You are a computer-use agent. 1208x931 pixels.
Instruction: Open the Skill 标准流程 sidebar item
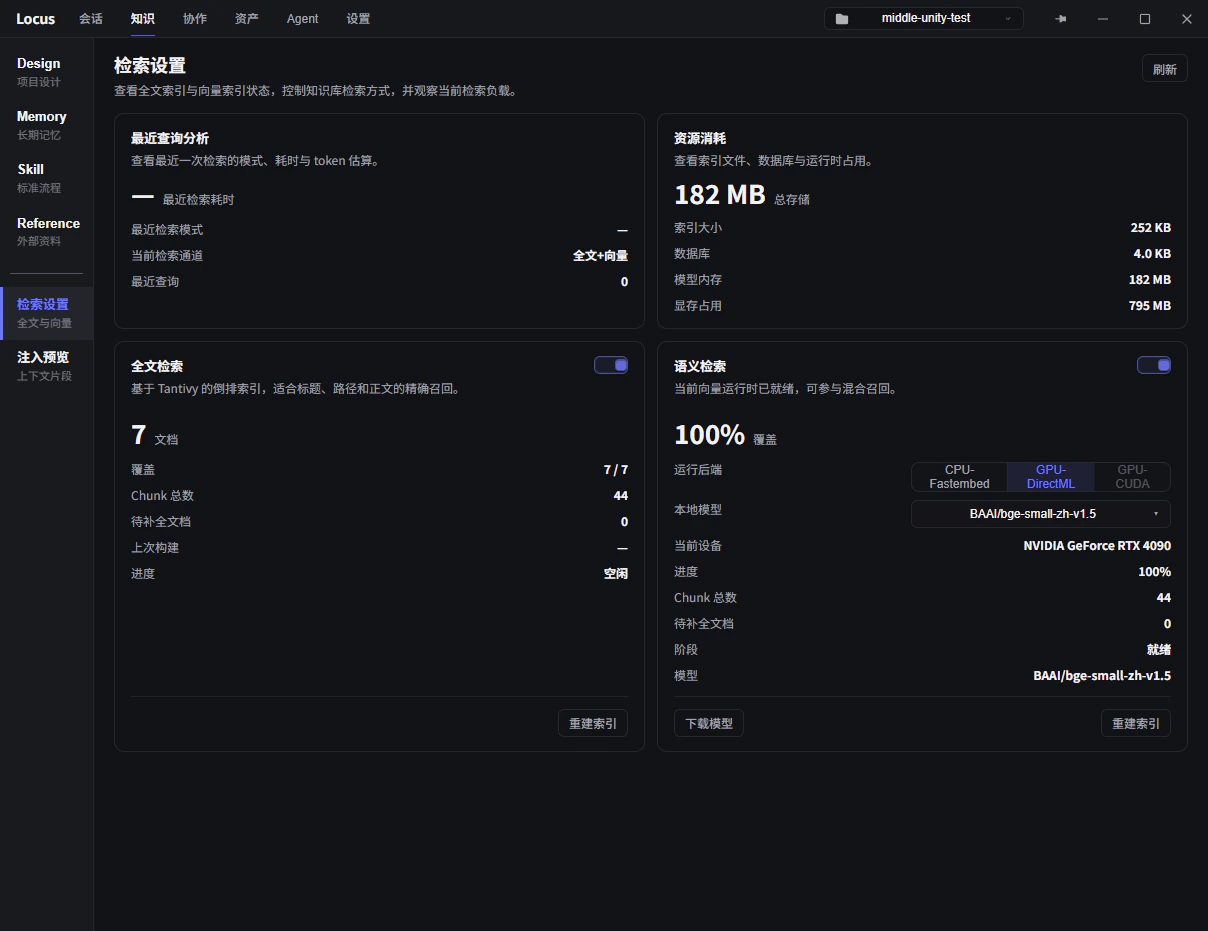[x=47, y=178]
